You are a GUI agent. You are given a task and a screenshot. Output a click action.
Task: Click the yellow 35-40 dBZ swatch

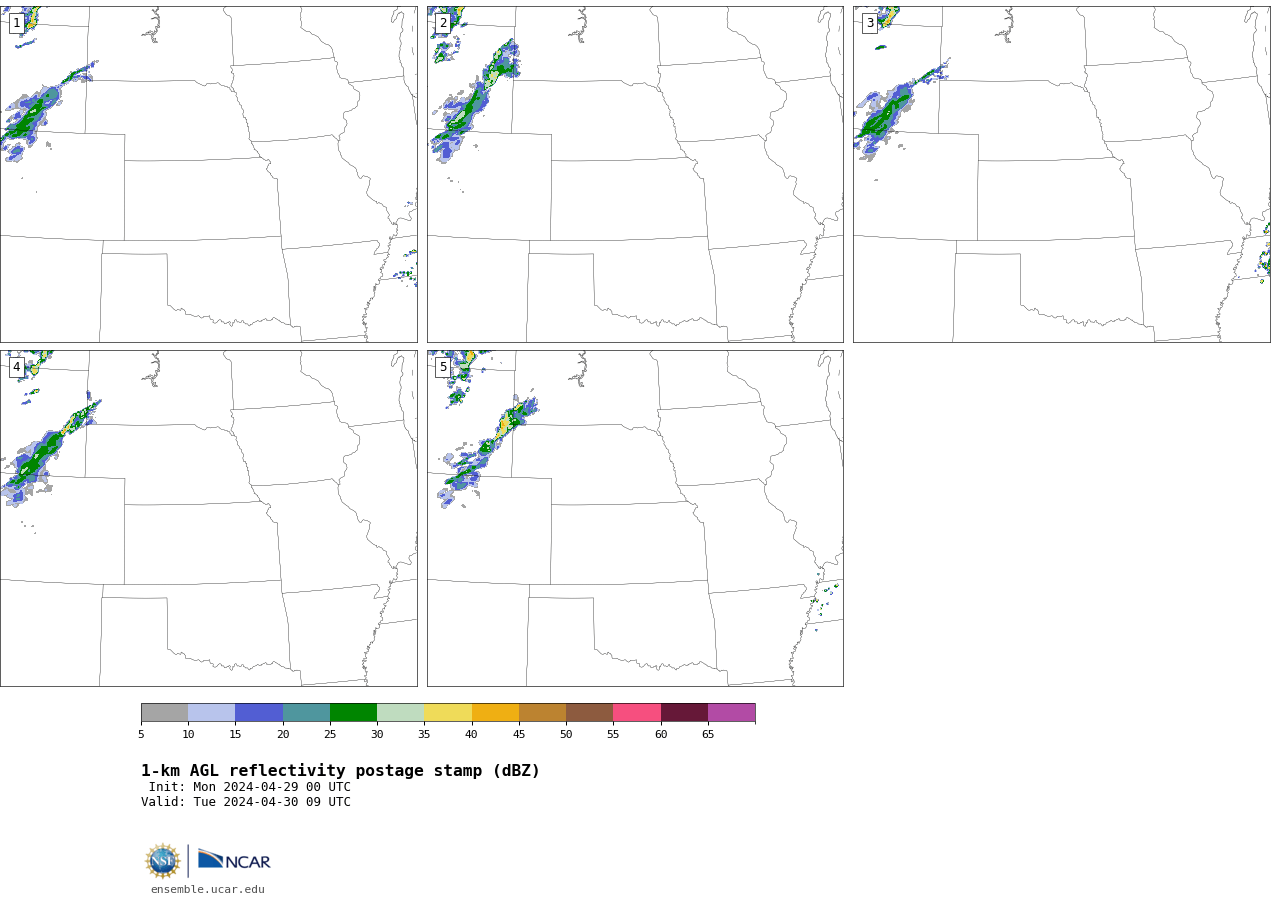[448, 713]
